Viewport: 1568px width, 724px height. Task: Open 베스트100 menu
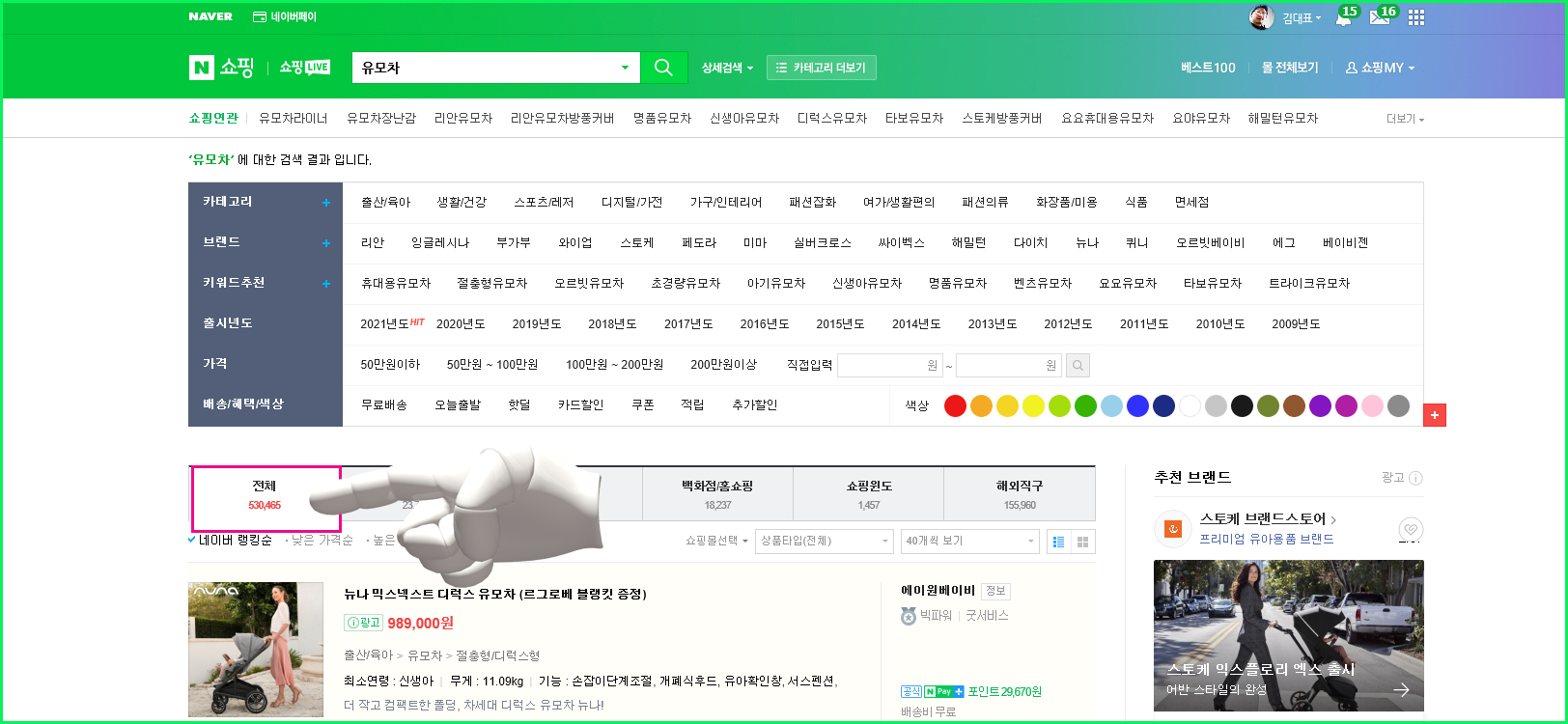coord(1208,68)
